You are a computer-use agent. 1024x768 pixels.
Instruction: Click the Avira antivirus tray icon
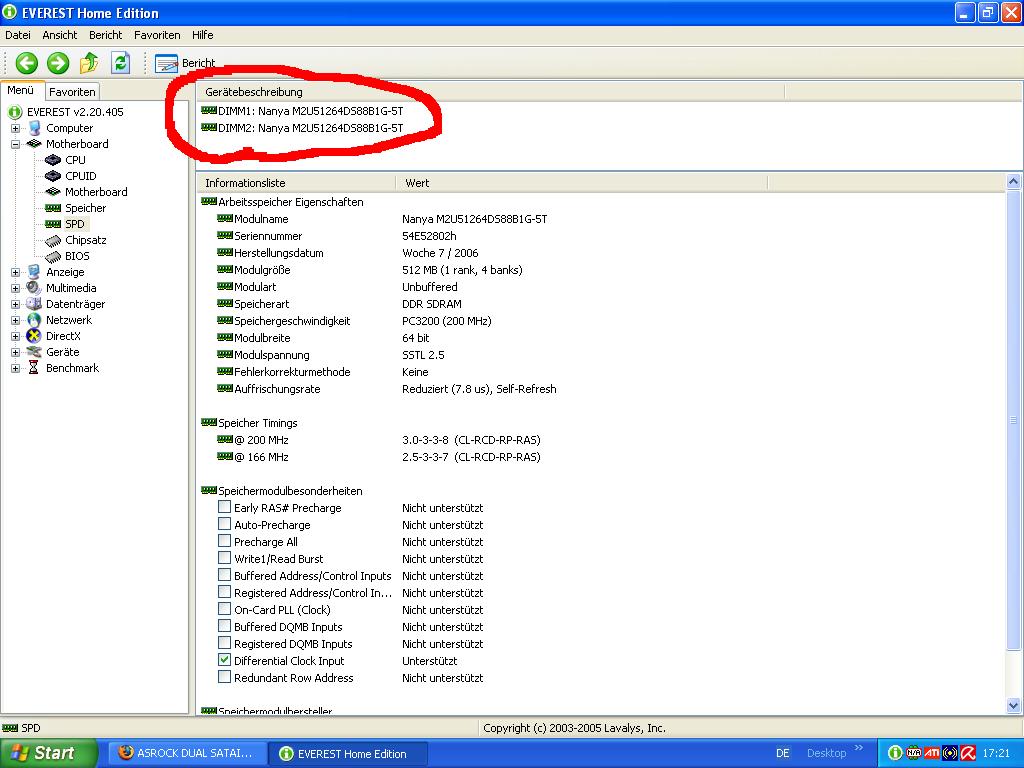tap(968, 753)
